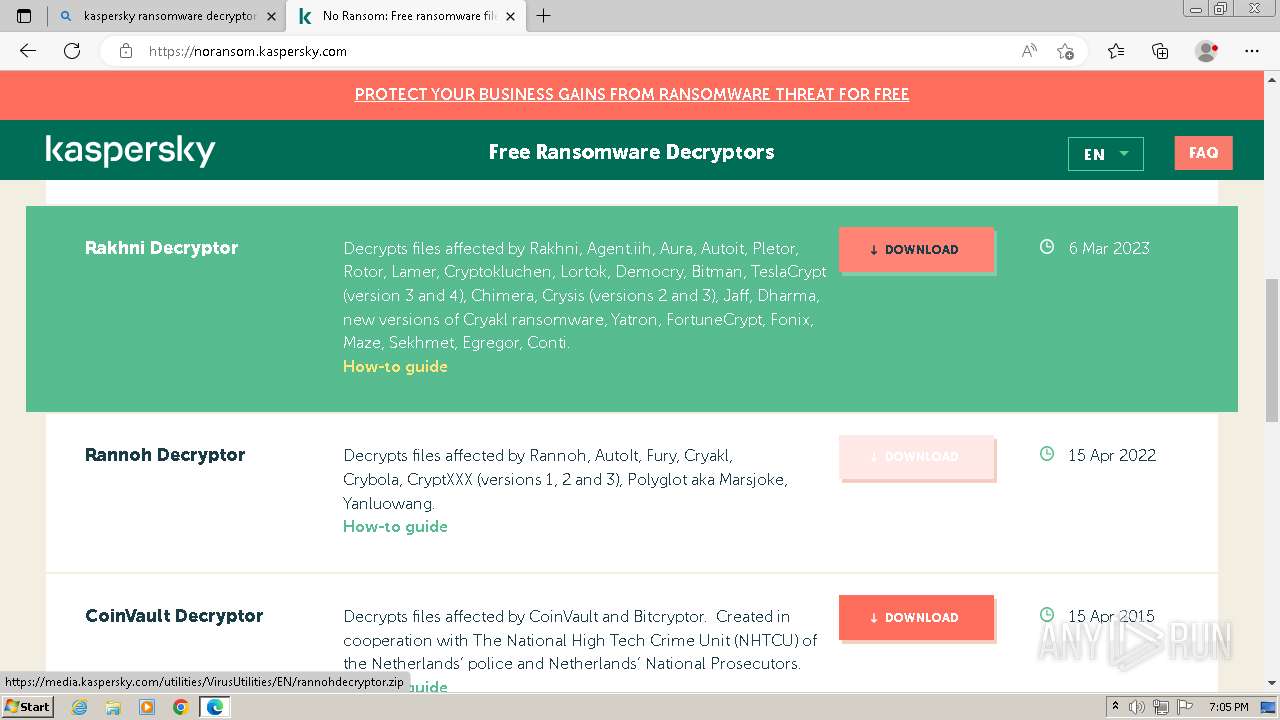Open the media player taskbar icon
Image resolution: width=1280 pixels, height=720 pixels.
pyautogui.click(x=147, y=707)
